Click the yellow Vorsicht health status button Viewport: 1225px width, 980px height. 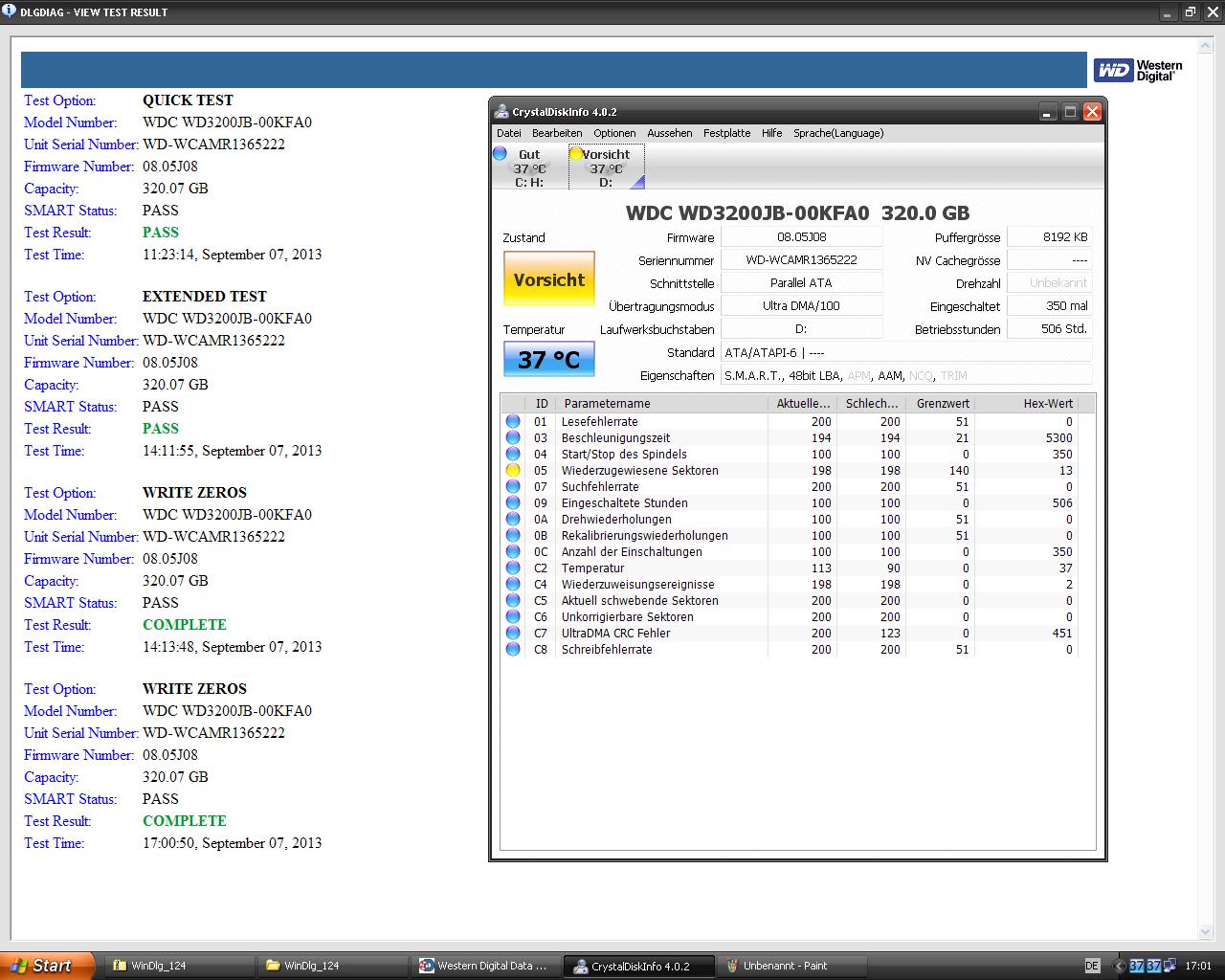[549, 279]
